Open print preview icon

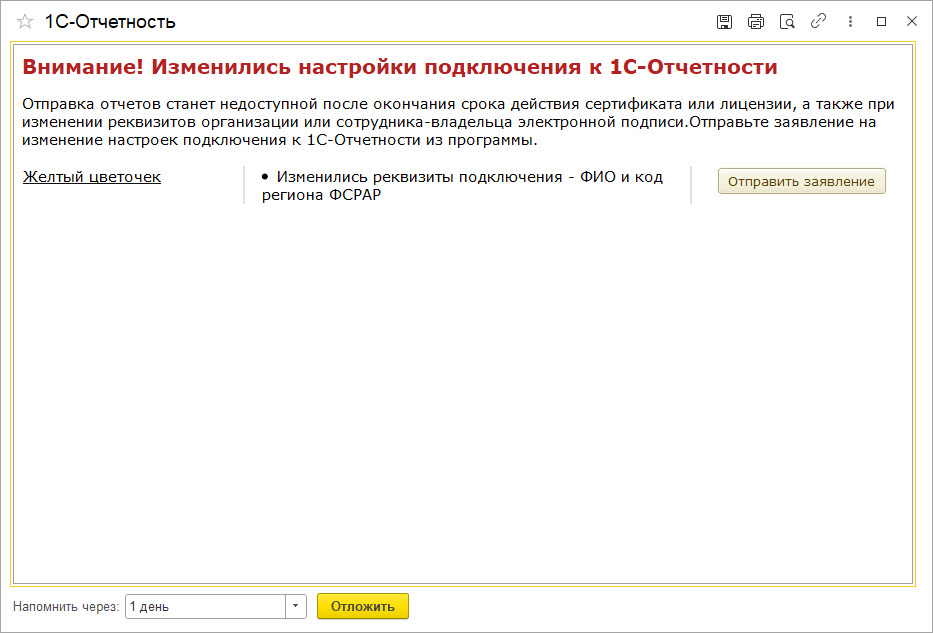pos(787,22)
